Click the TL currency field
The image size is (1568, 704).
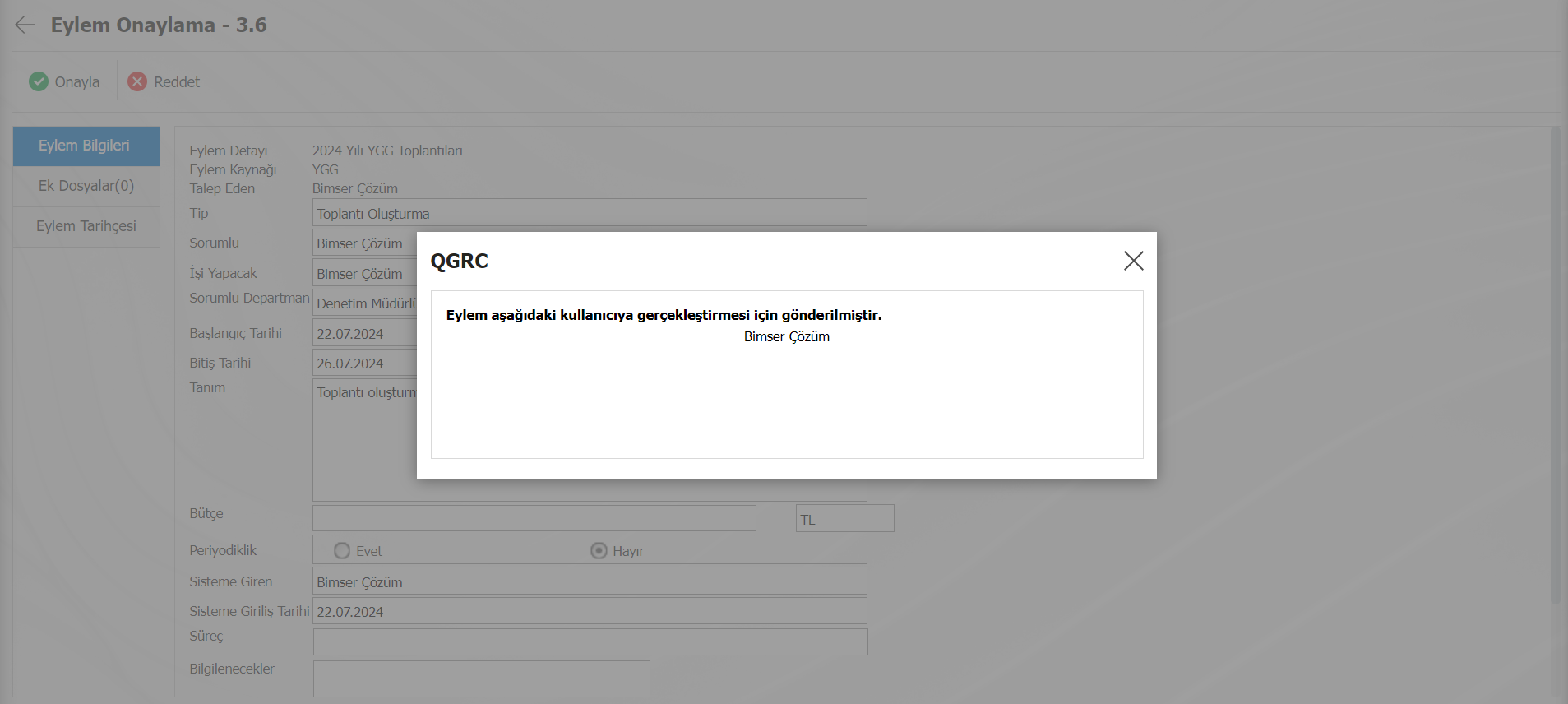844,518
